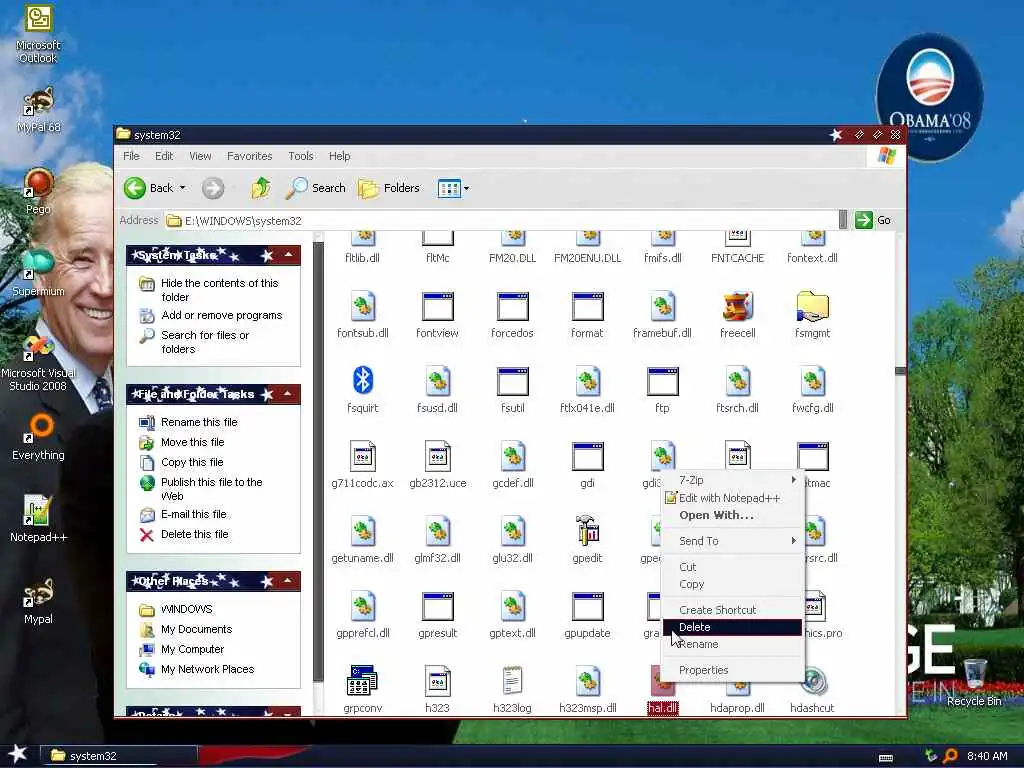Select the g711codc.ax file icon
The width and height of the screenshot is (1024, 768).
[362, 456]
